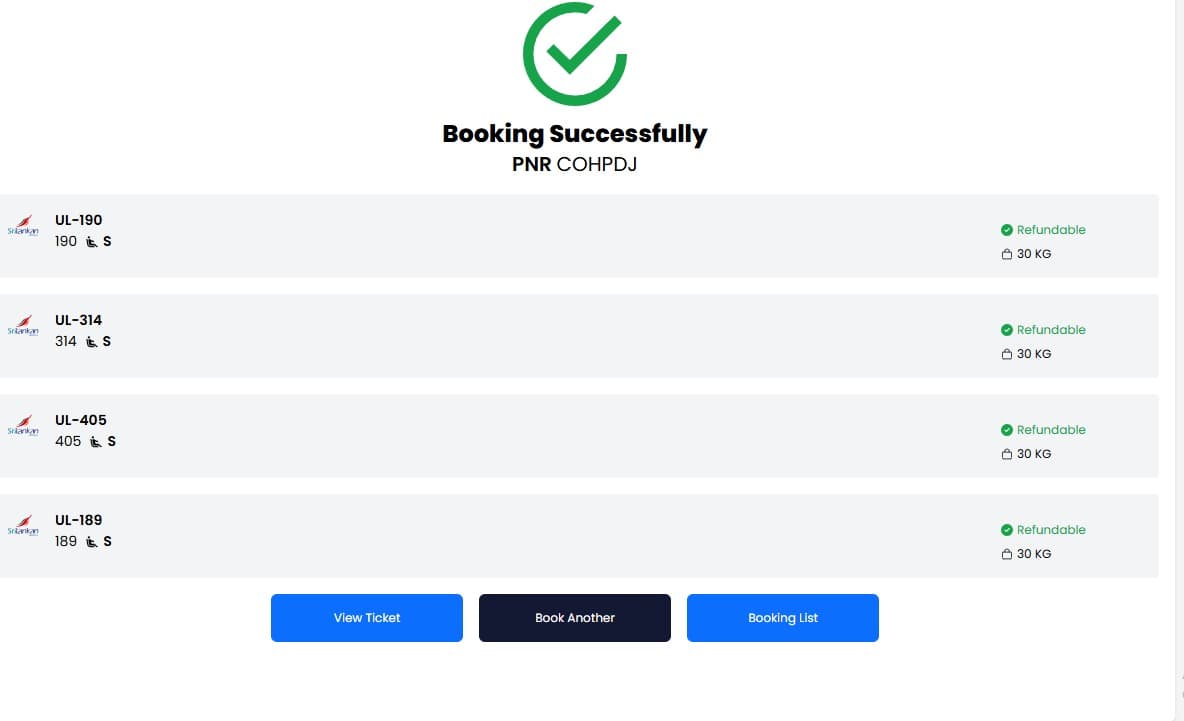Viewport: 1184px width, 721px height.
Task: Click the seat icon next to 190
Action: (x=90, y=241)
